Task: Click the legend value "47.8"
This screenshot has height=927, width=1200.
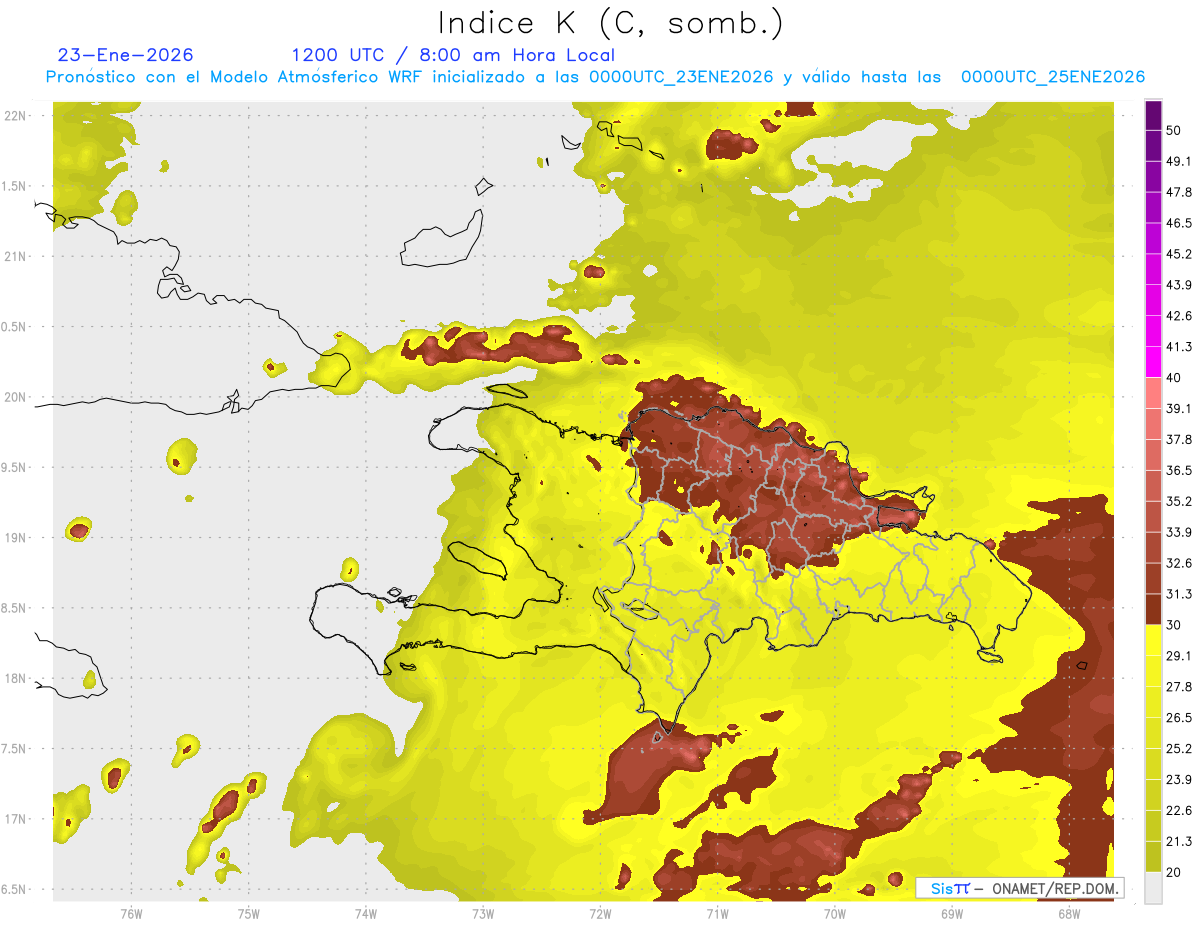Action: coord(1179,193)
